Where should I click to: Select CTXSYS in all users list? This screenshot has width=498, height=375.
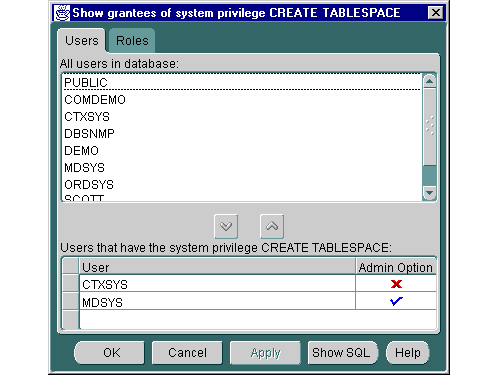pos(242,117)
